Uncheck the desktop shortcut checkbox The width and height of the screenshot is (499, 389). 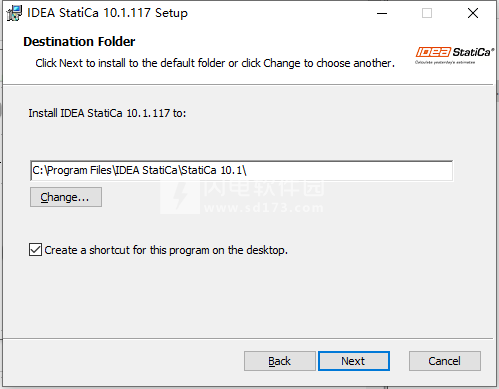coord(35,250)
